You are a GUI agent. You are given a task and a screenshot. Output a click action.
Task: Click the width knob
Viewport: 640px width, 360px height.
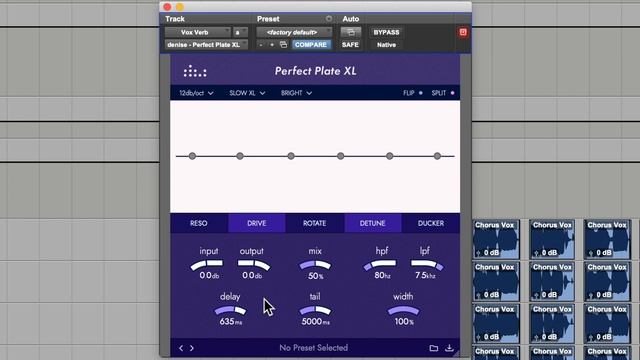pyautogui.click(x=403, y=311)
